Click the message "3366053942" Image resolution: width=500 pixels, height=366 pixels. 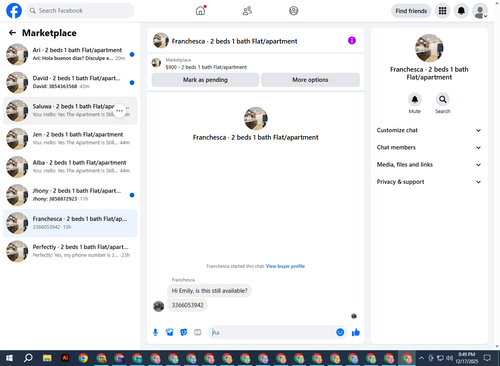[x=187, y=305]
